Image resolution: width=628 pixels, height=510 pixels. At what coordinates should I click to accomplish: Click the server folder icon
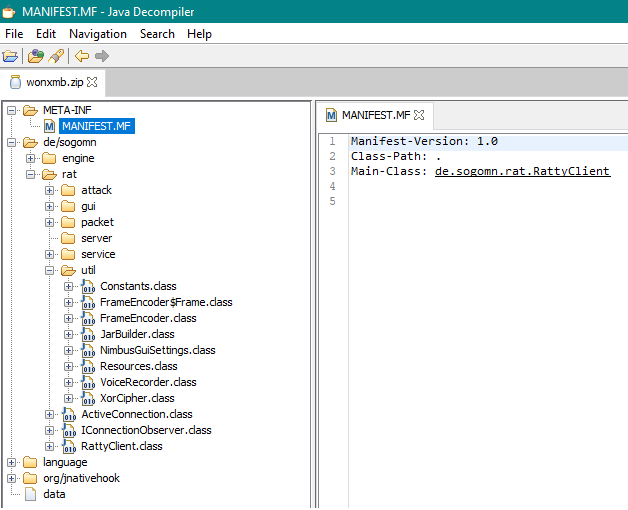click(68, 238)
